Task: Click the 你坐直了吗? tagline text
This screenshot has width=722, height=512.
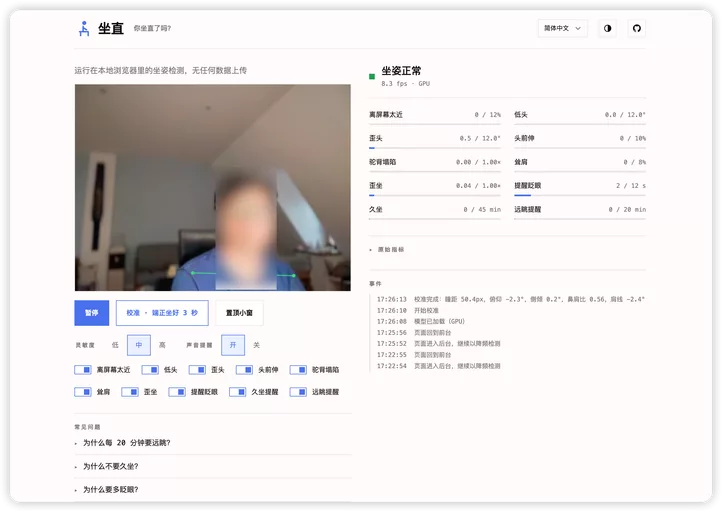Action: click(x=152, y=29)
